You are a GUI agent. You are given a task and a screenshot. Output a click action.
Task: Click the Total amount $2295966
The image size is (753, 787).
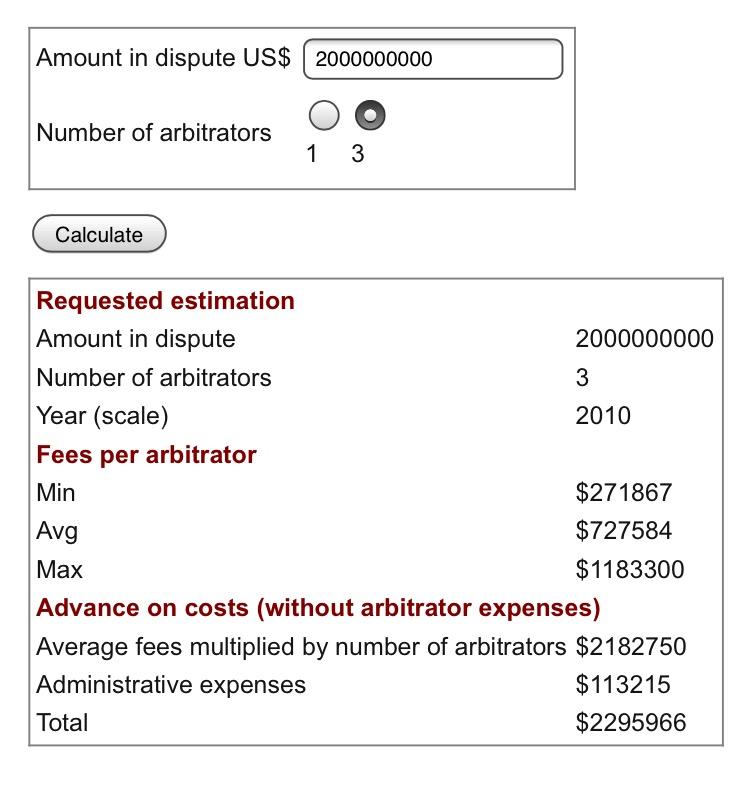tap(631, 723)
